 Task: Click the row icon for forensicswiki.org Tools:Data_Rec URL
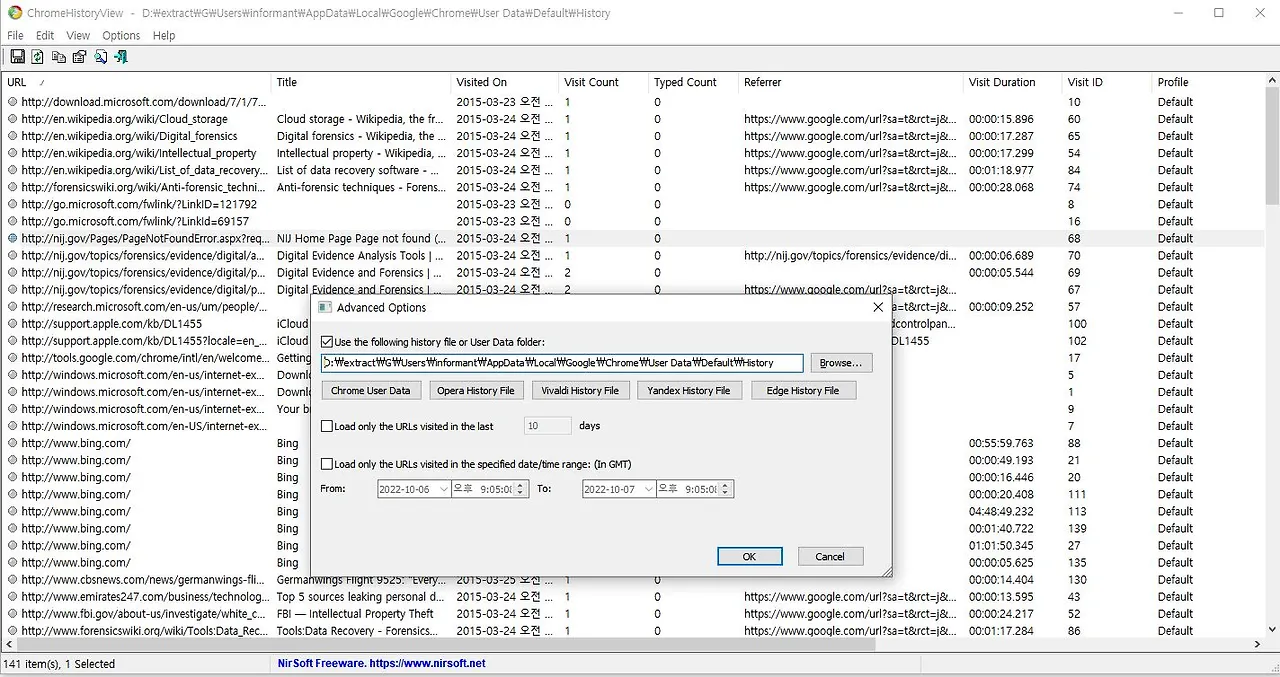pos(13,631)
